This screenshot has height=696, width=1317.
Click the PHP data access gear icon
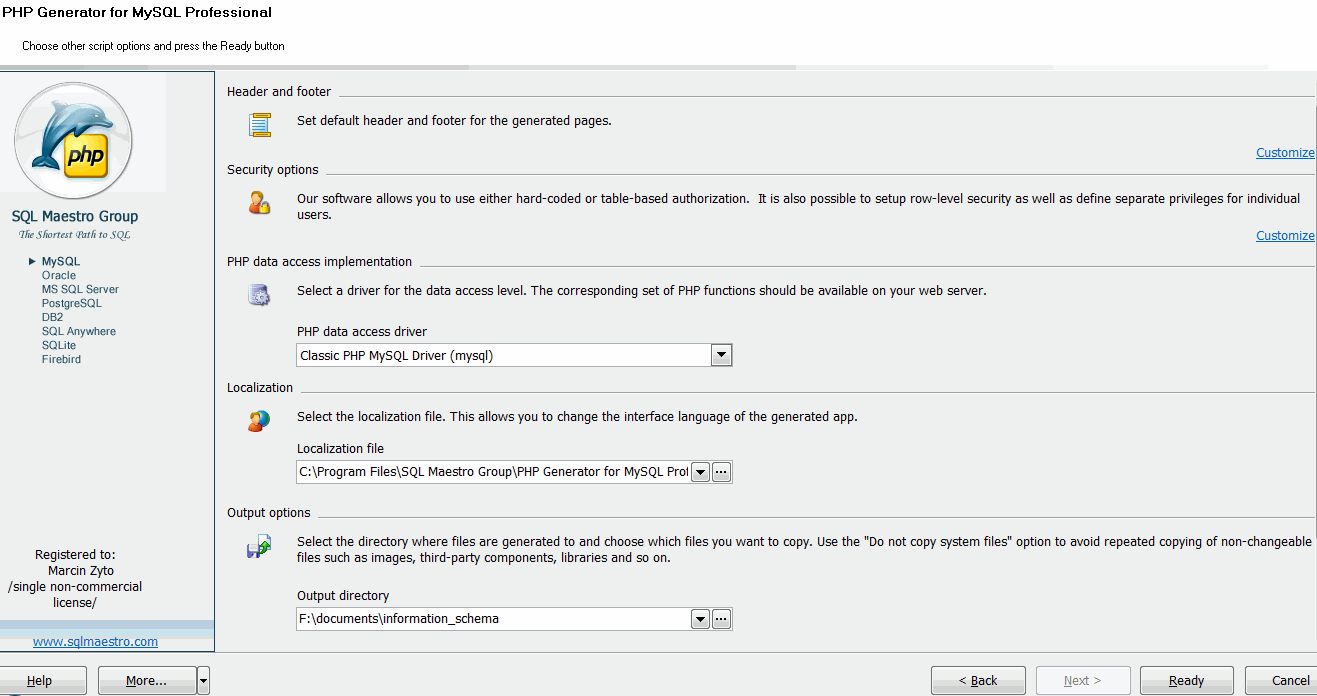coord(259,295)
